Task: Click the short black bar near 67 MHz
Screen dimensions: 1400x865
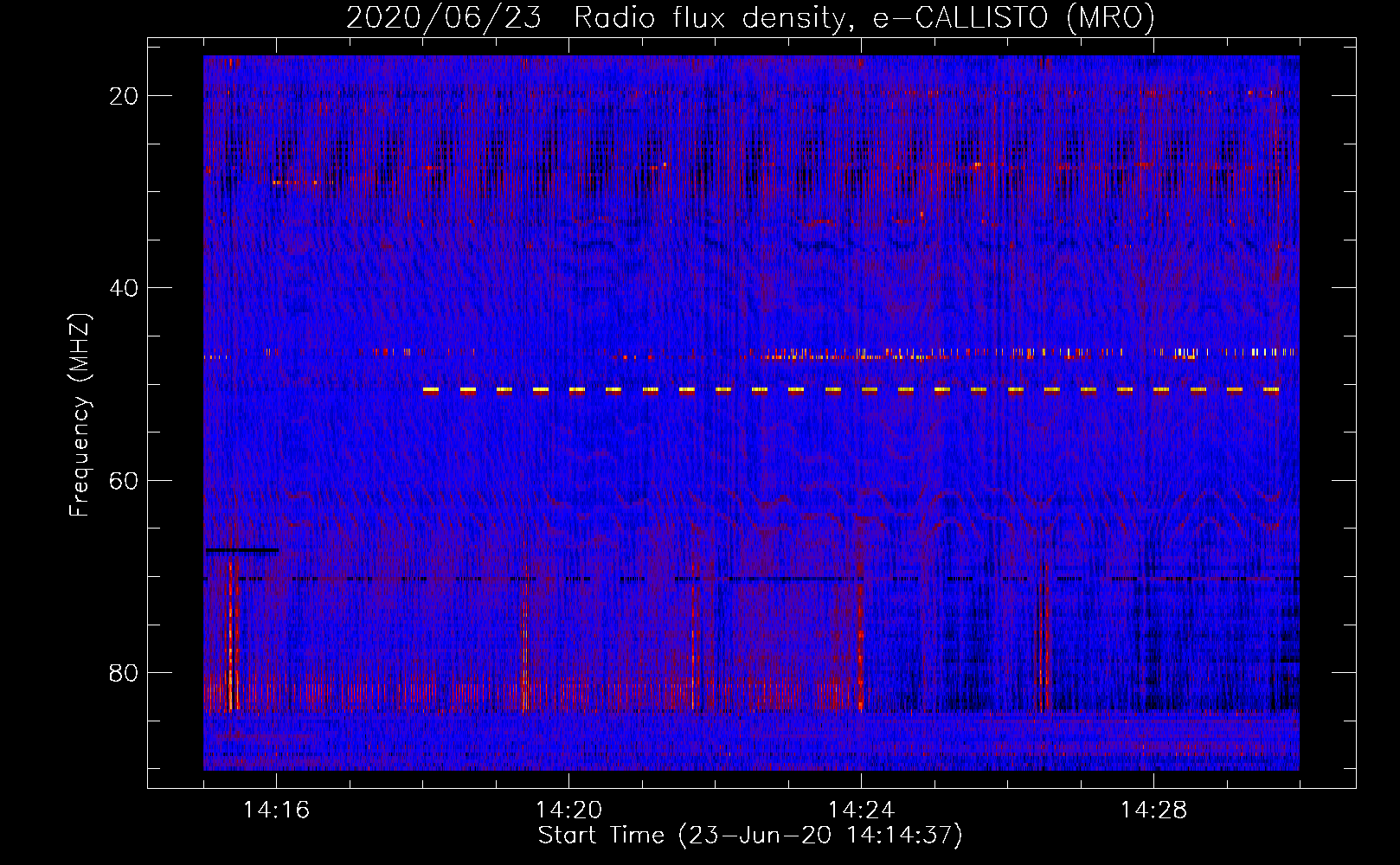Action: tap(242, 550)
